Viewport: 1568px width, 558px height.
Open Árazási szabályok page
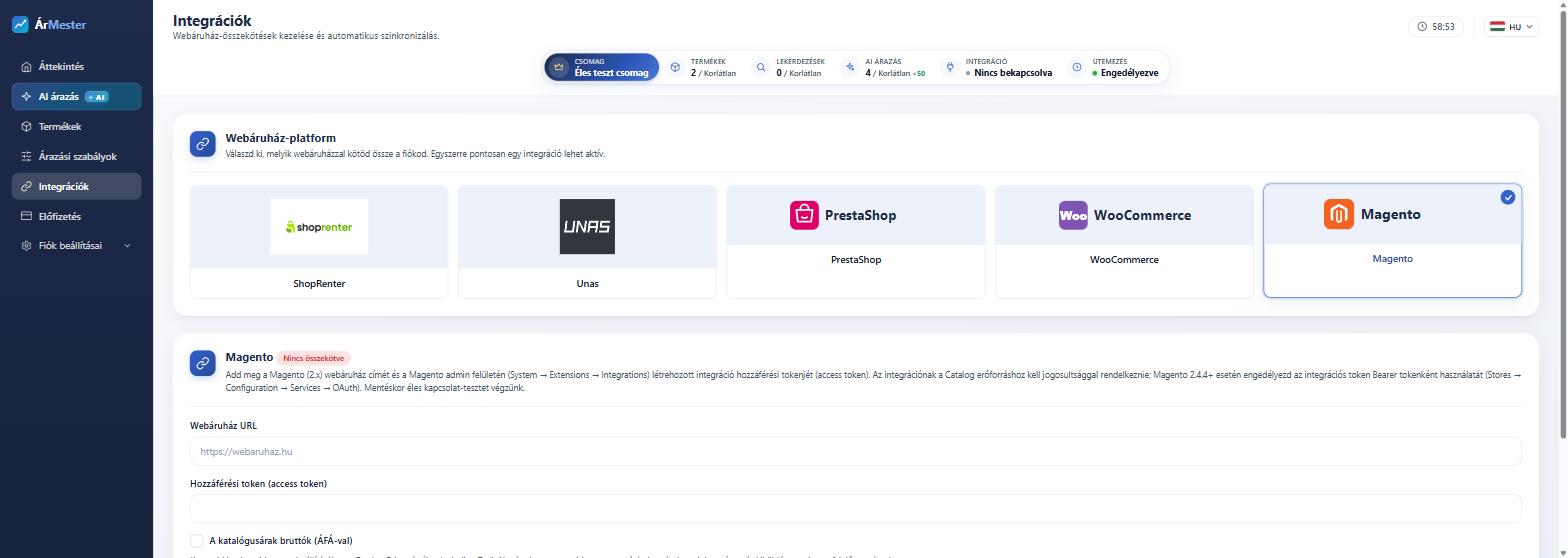(x=76, y=156)
